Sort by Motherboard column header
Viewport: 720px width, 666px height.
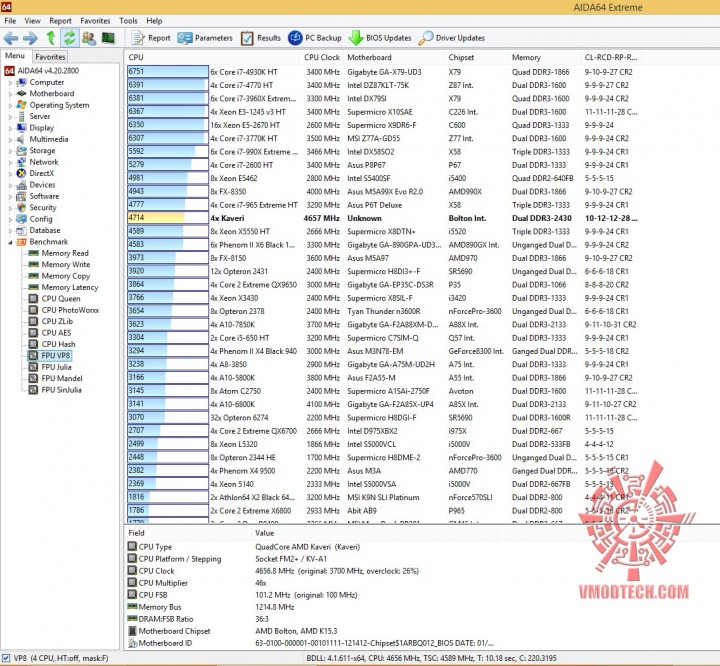tap(394, 57)
